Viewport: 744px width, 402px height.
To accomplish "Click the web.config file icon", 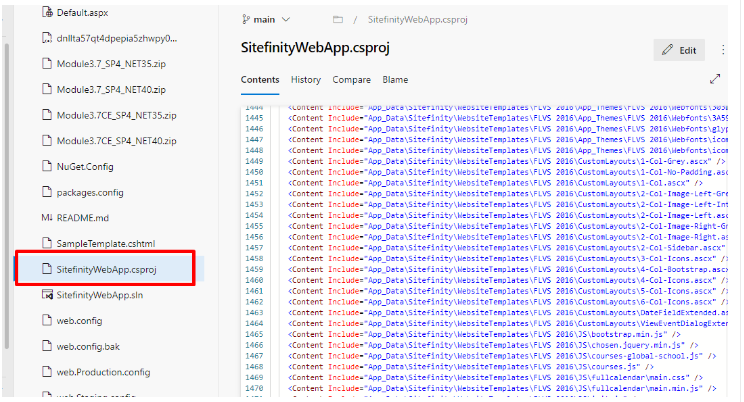I will click(47, 320).
